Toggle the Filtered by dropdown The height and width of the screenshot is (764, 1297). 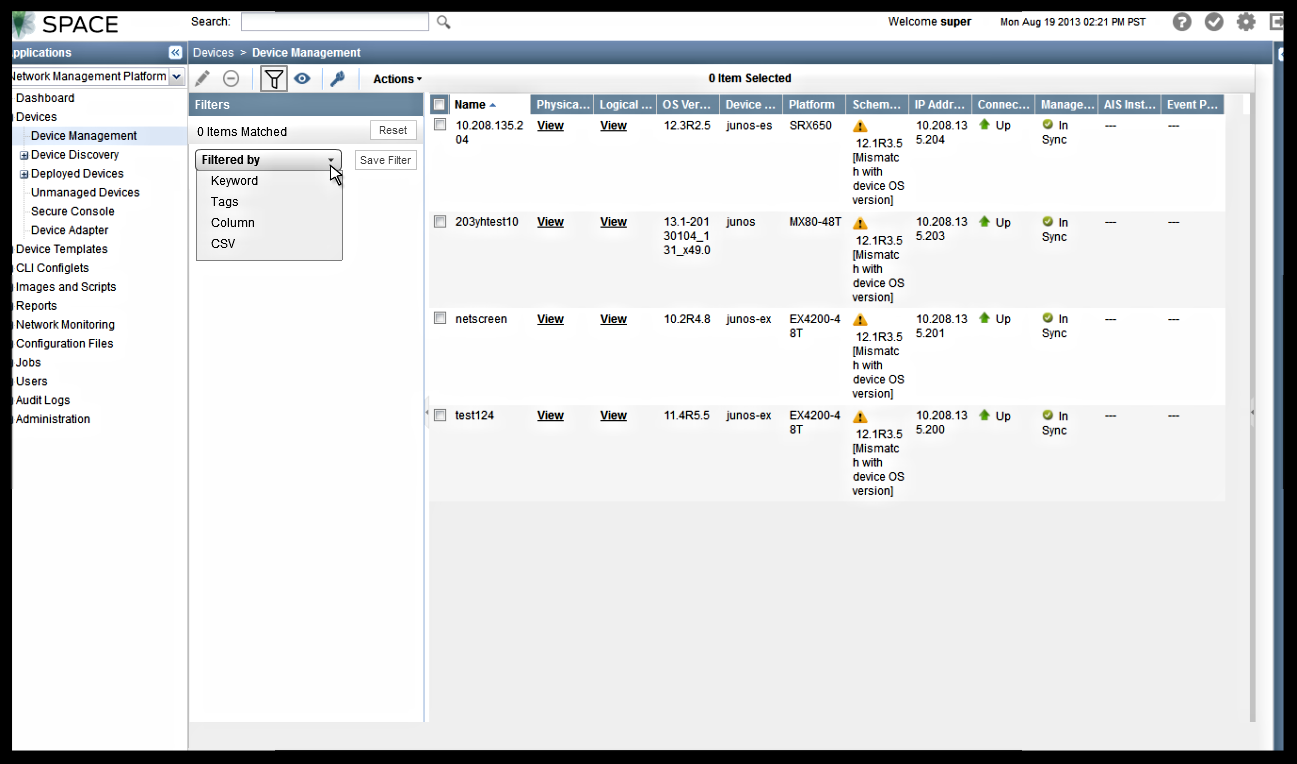268,160
